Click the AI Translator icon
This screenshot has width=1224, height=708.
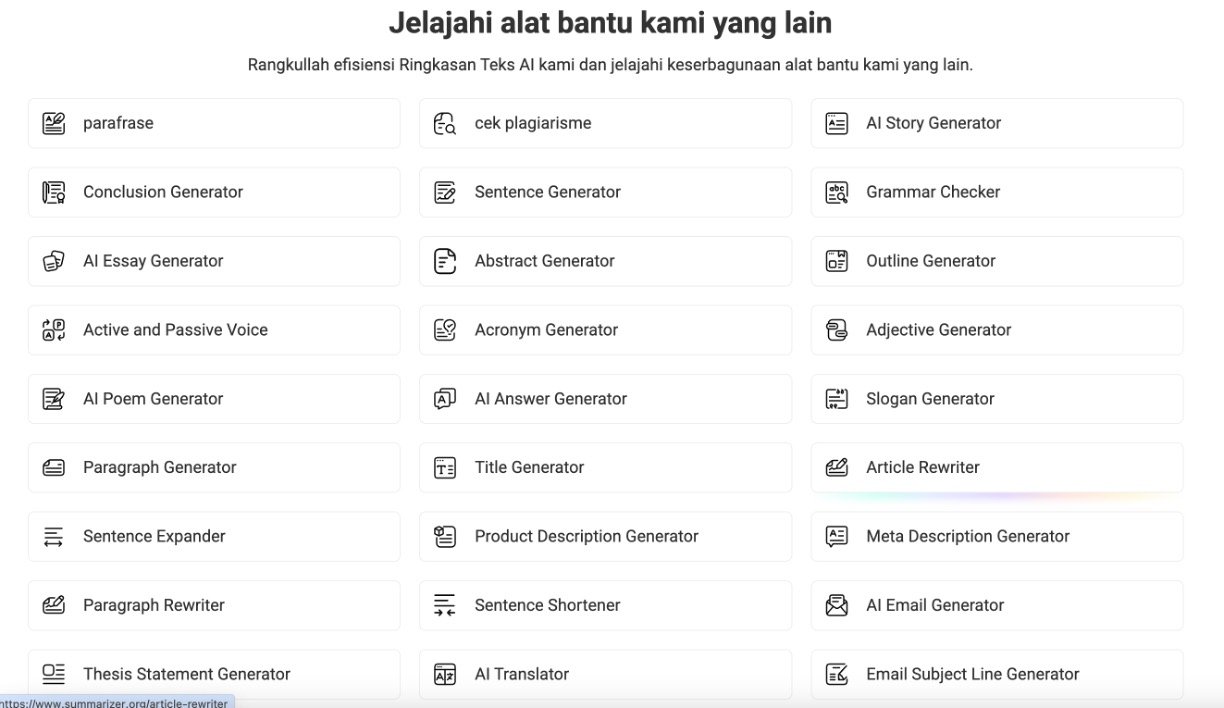[x=445, y=674]
